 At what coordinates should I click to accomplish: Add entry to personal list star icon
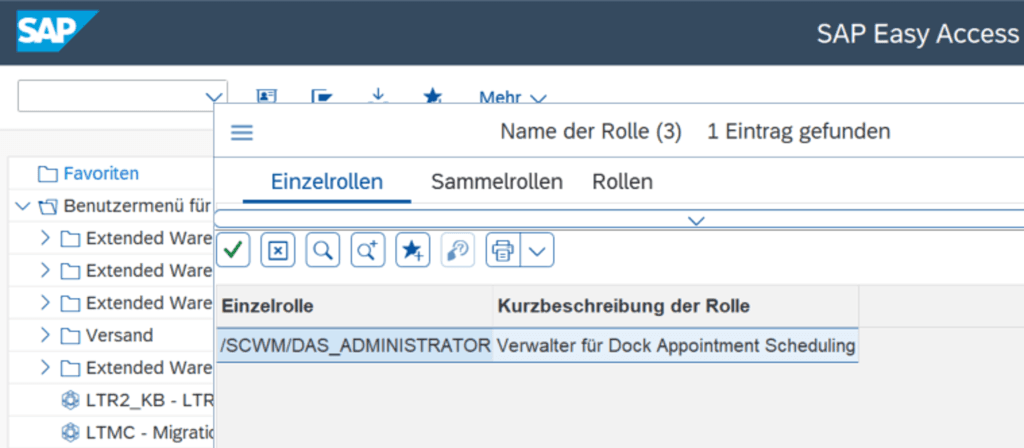tap(413, 249)
